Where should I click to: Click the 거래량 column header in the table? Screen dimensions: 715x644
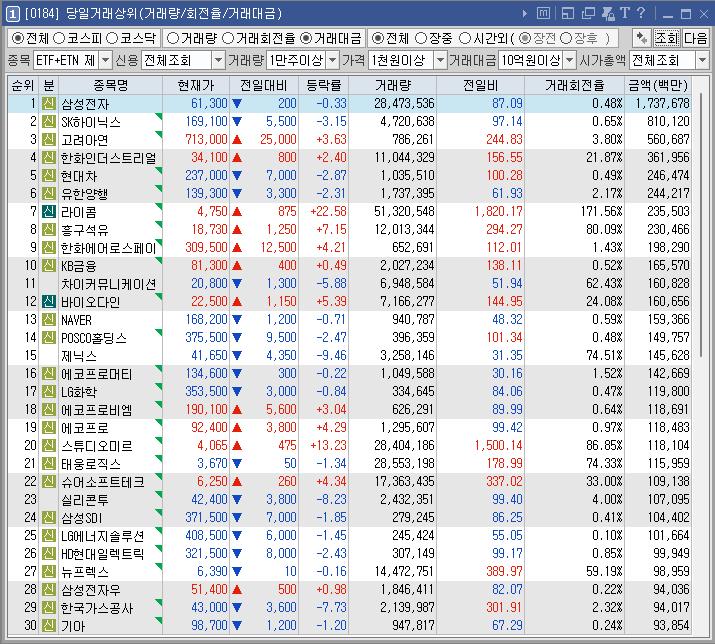393,85
